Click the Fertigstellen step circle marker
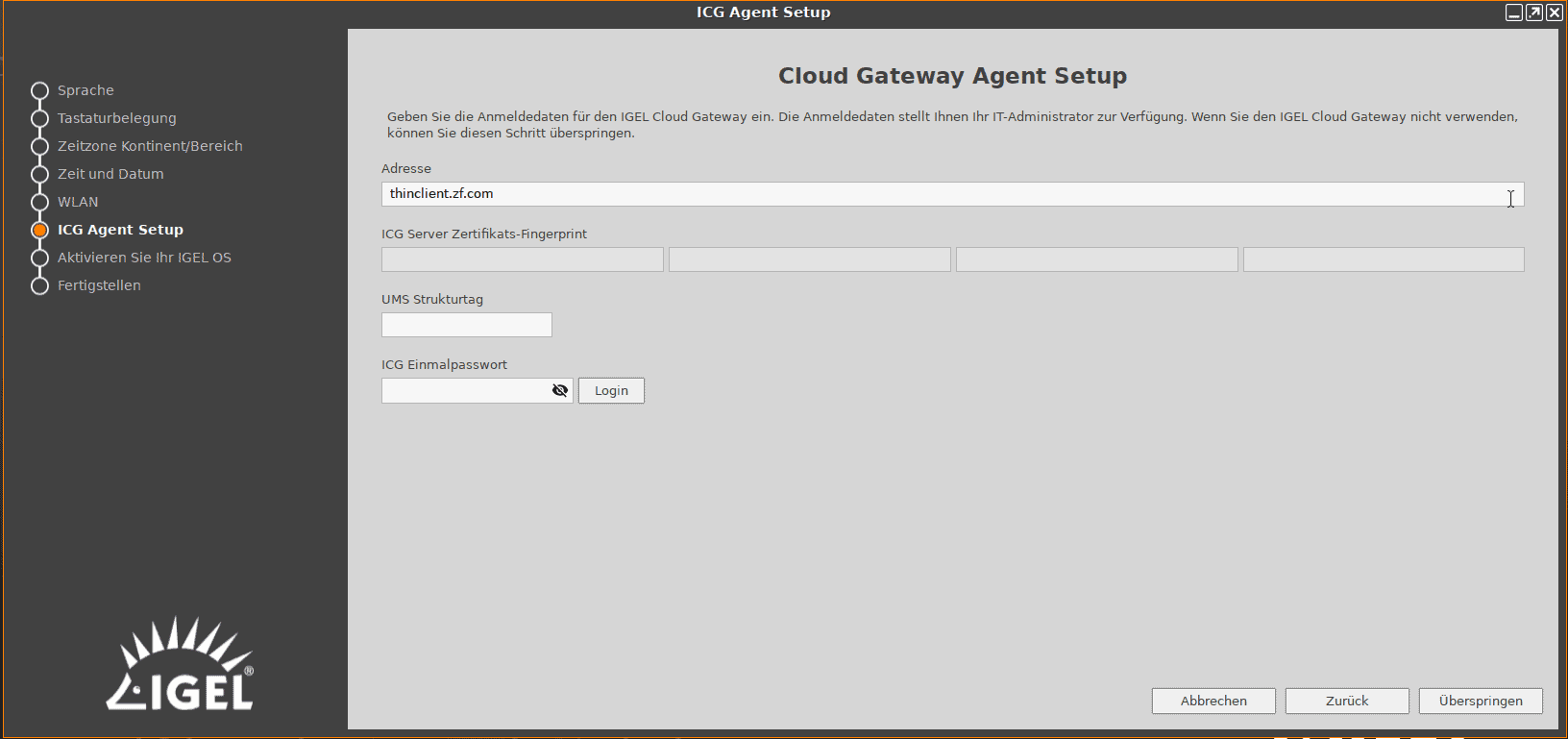1568x739 pixels. 39,285
